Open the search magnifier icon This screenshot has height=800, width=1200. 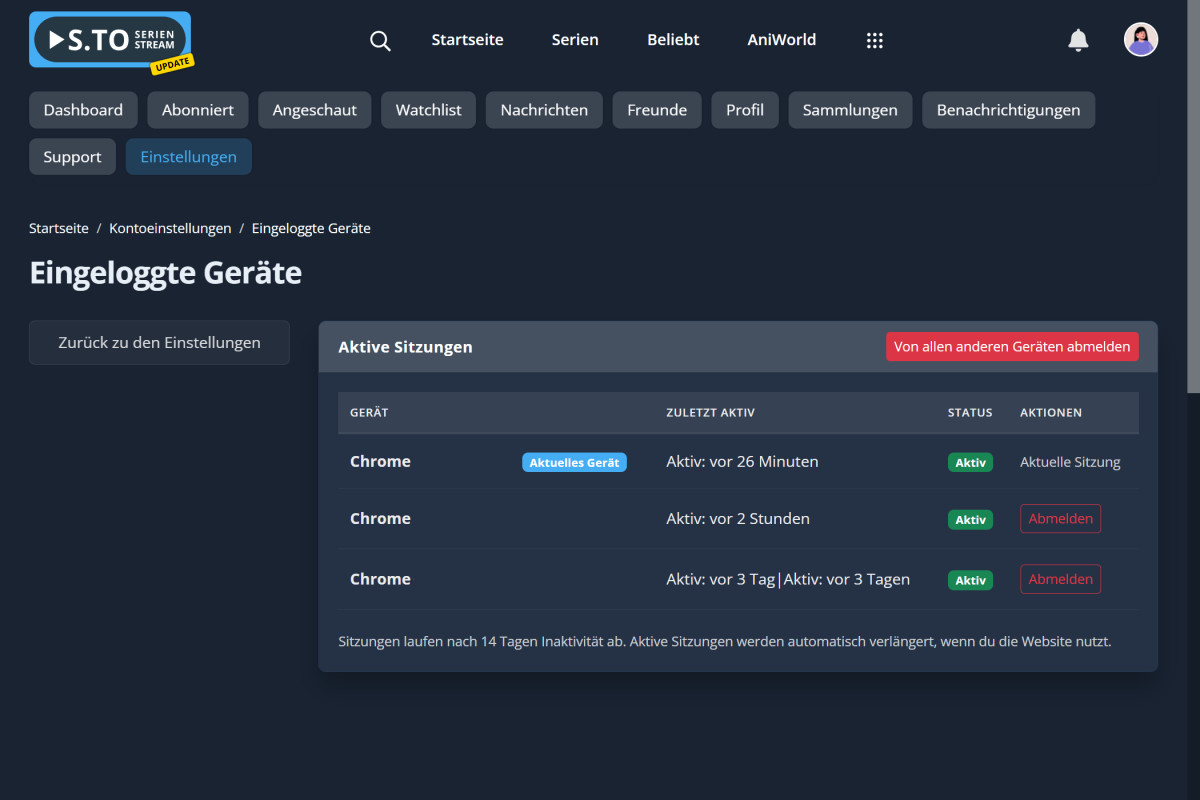coord(380,40)
